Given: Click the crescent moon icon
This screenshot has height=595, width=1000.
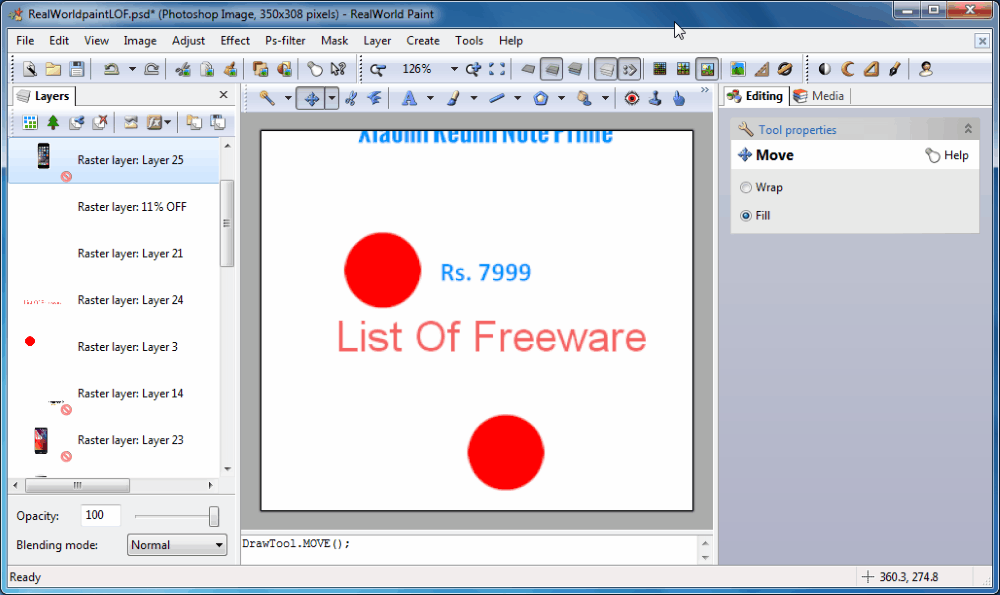Looking at the screenshot, I should click(848, 69).
